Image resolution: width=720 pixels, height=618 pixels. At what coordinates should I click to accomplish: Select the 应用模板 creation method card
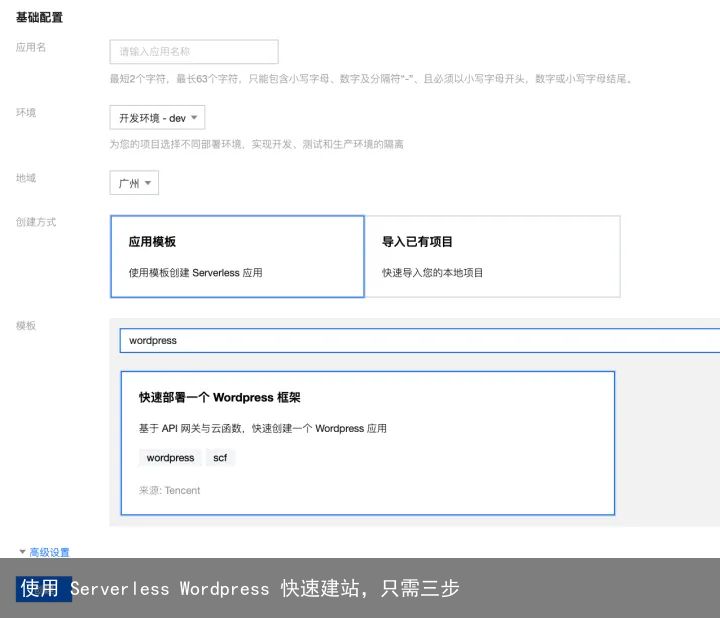237,257
